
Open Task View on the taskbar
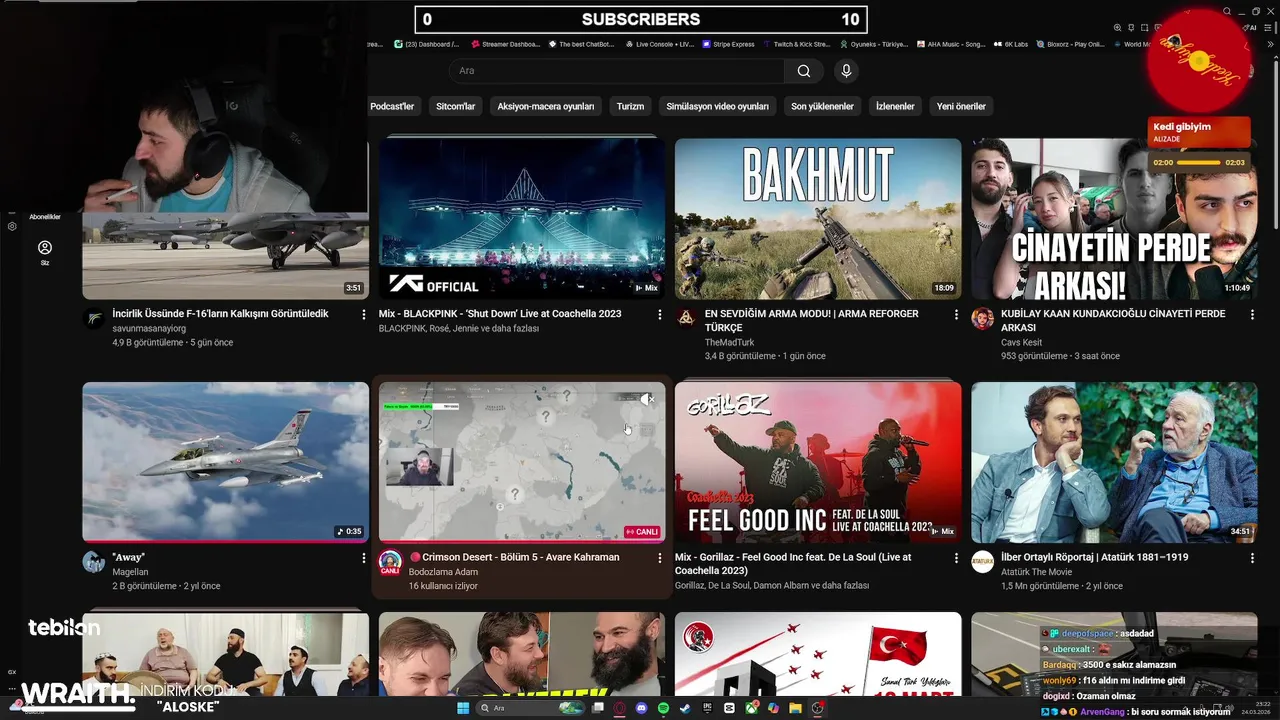598,708
